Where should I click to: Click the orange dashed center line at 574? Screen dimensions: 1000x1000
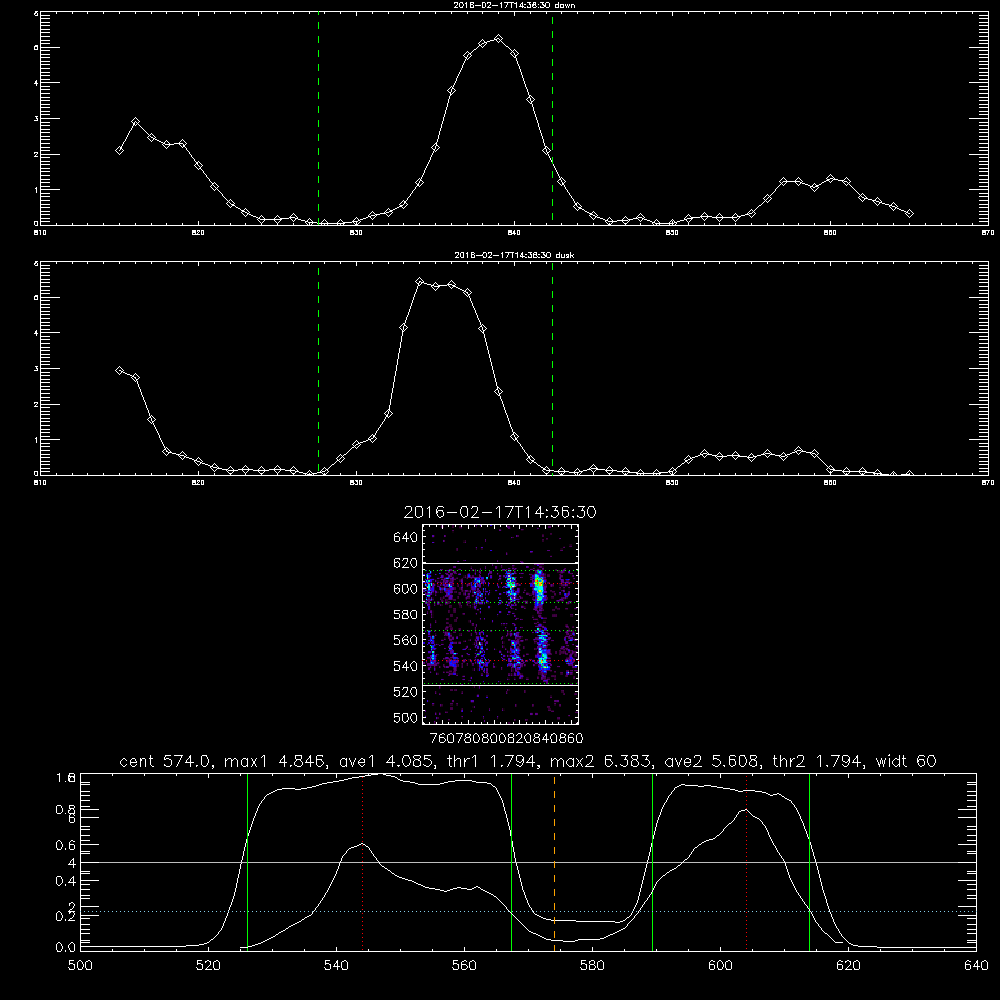(554, 861)
